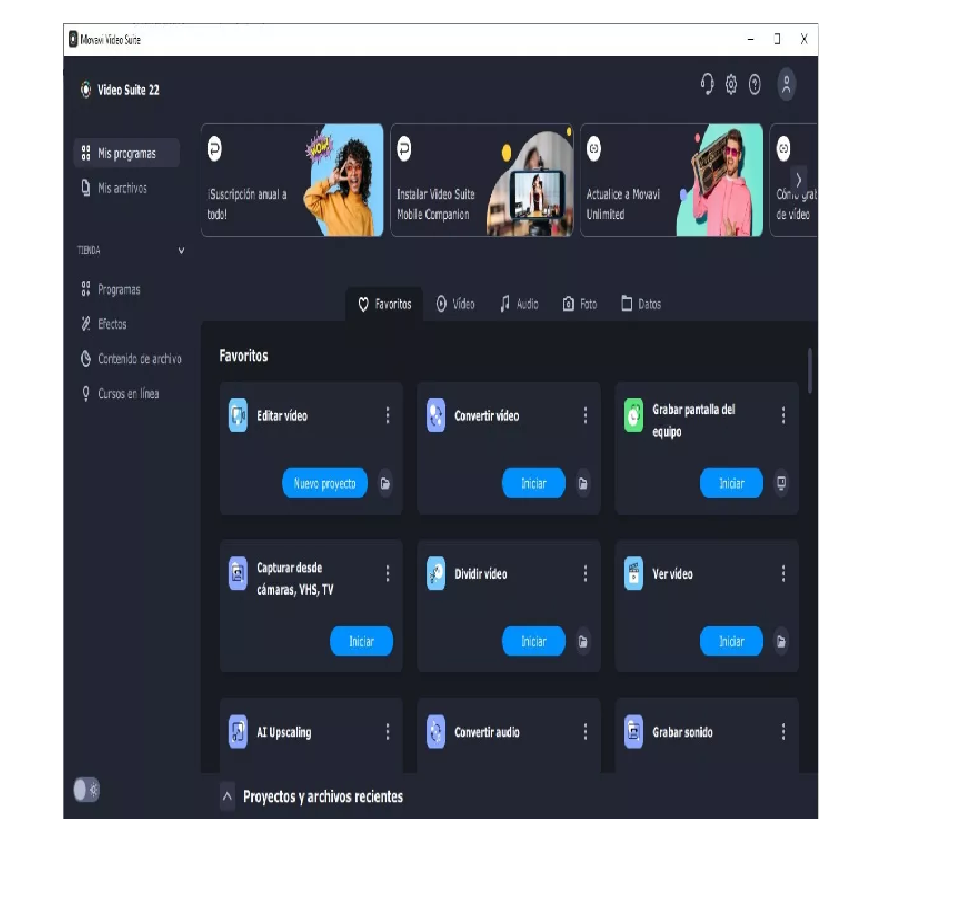The height and width of the screenshot is (900, 960).
Task: Open Instalar Video Suite Mobile Companion banner
Action: pyautogui.click(x=482, y=180)
